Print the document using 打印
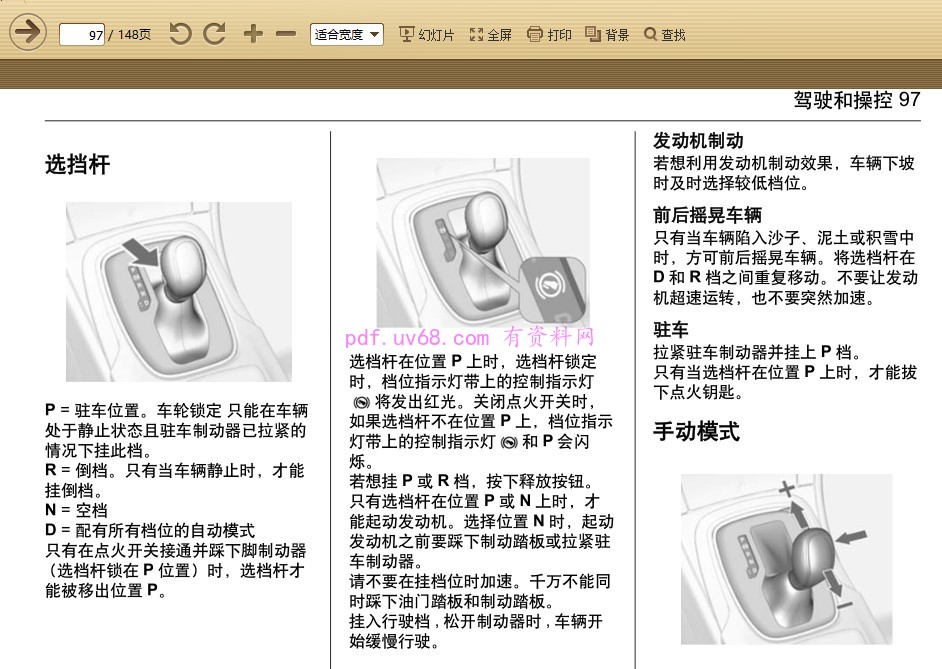Viewport: 942px width, 669px height. coord(549,35)
